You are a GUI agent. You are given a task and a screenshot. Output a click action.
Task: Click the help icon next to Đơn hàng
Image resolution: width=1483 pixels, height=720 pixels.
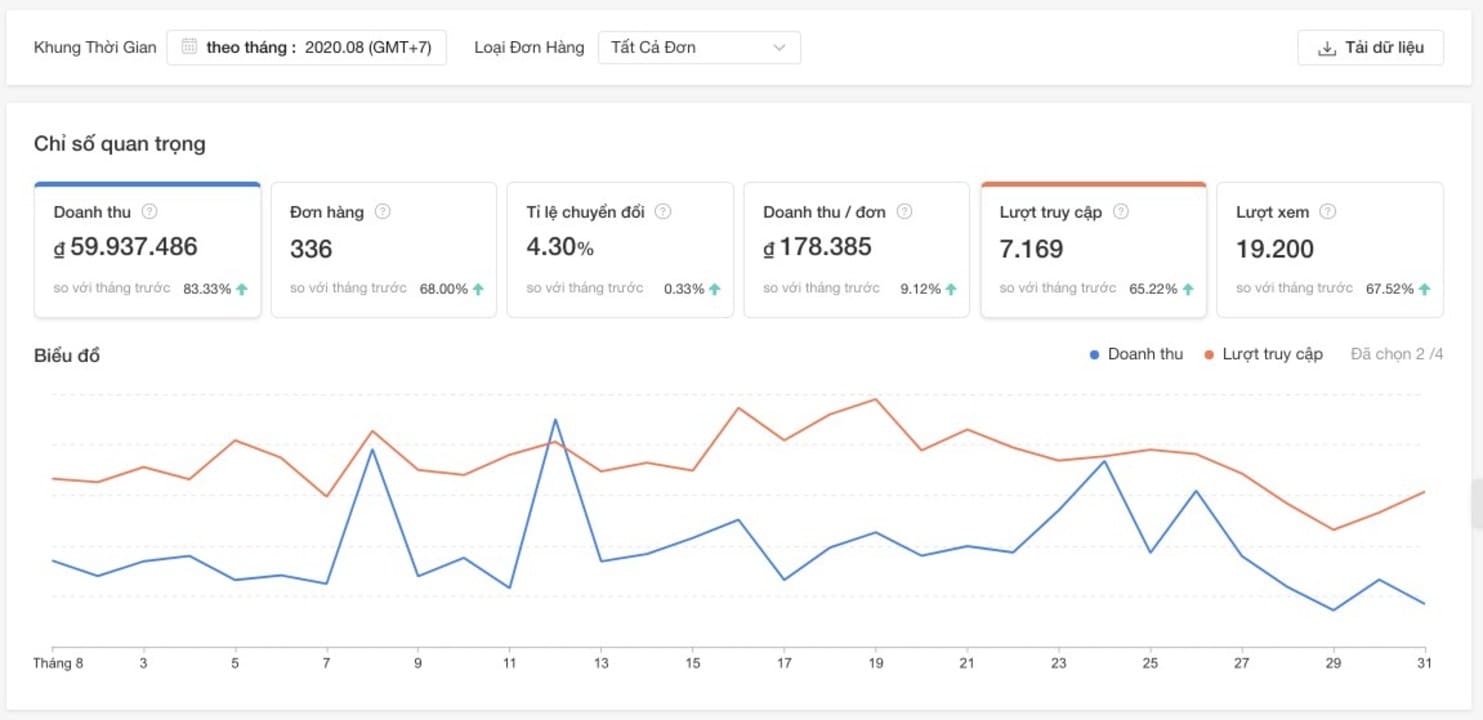pos(382,212)
